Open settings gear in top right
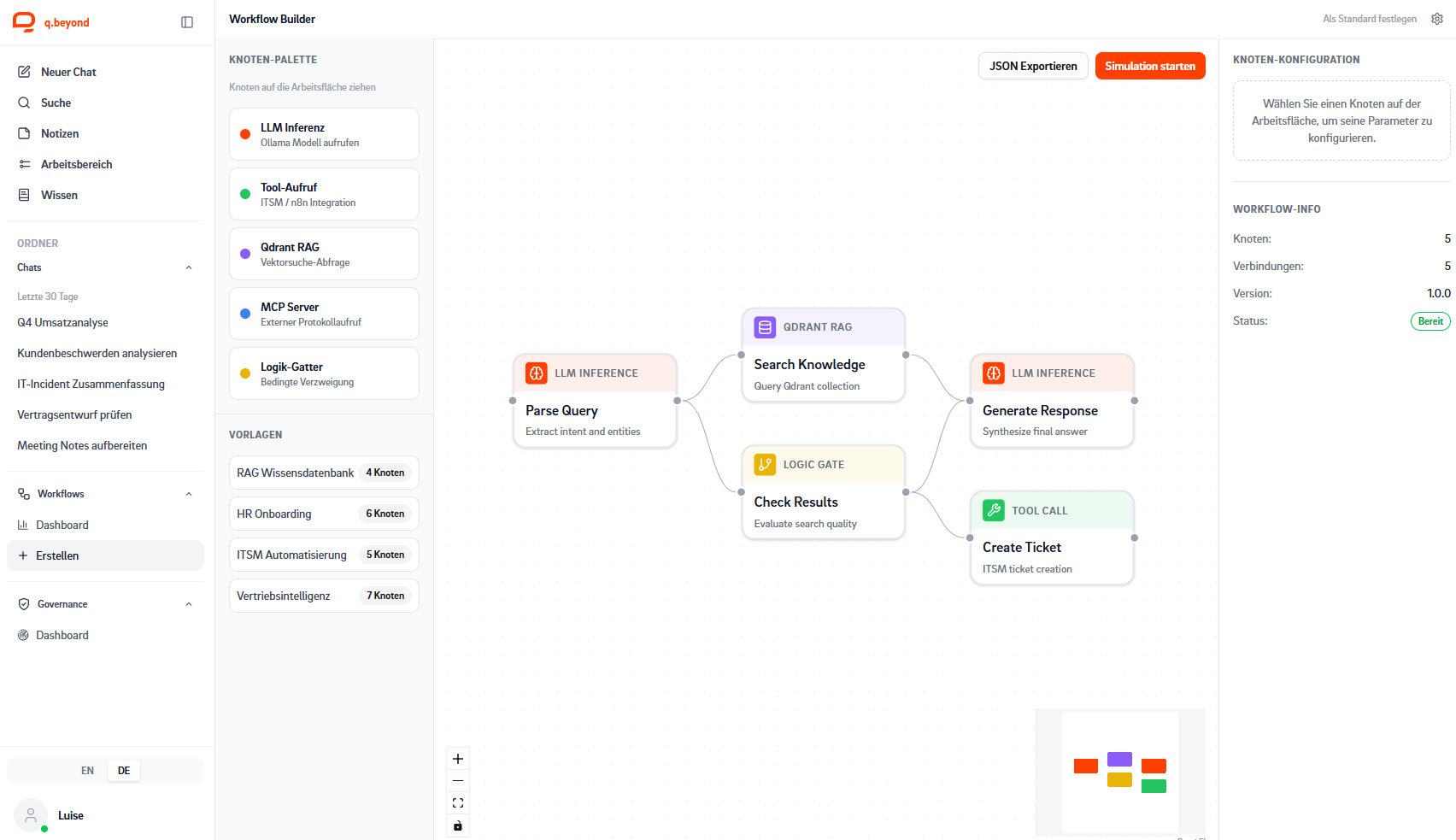 pos(1437,19)
